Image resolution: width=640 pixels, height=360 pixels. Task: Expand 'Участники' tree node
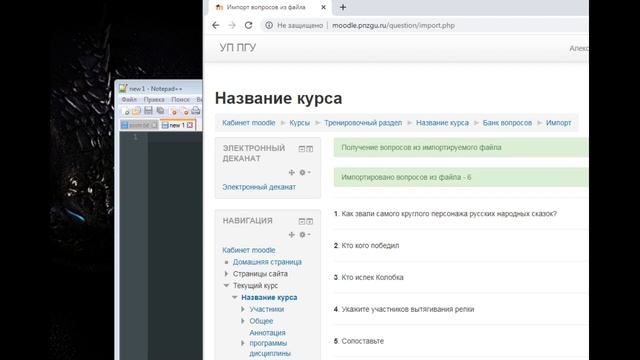(243, 309)
